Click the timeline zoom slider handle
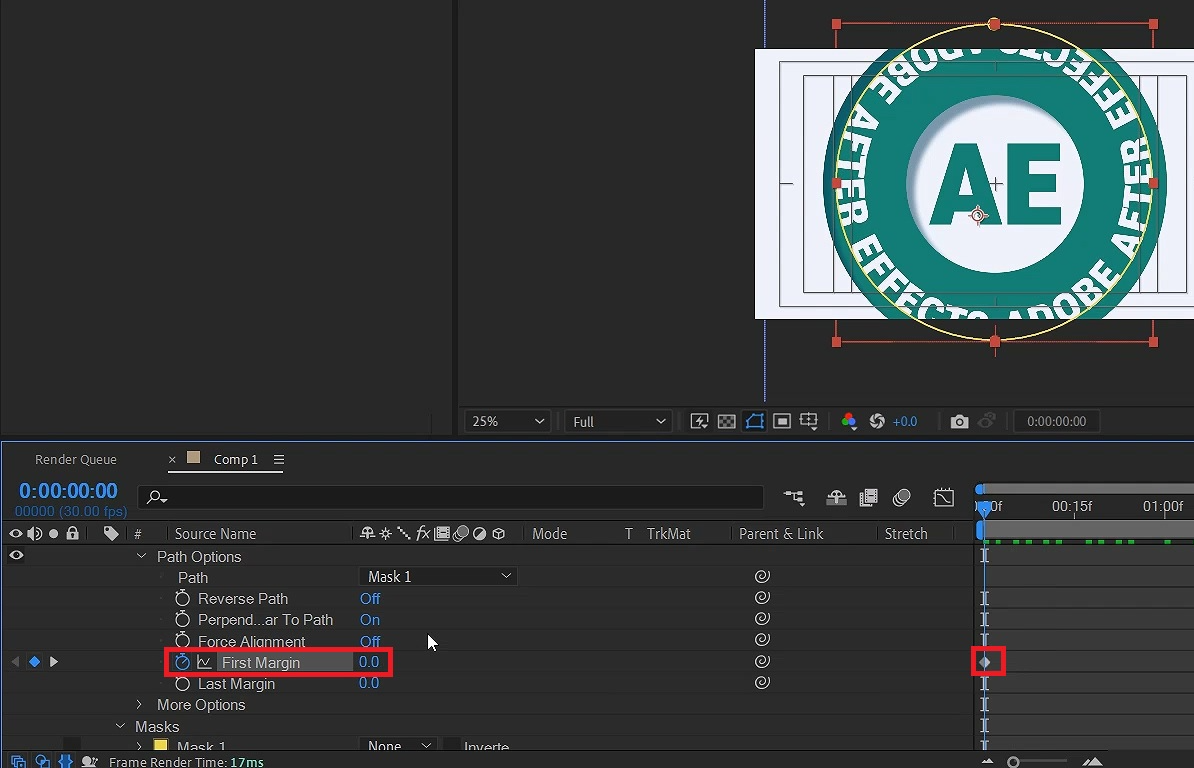The image size is (1194, 768). tap(1013, 761)
